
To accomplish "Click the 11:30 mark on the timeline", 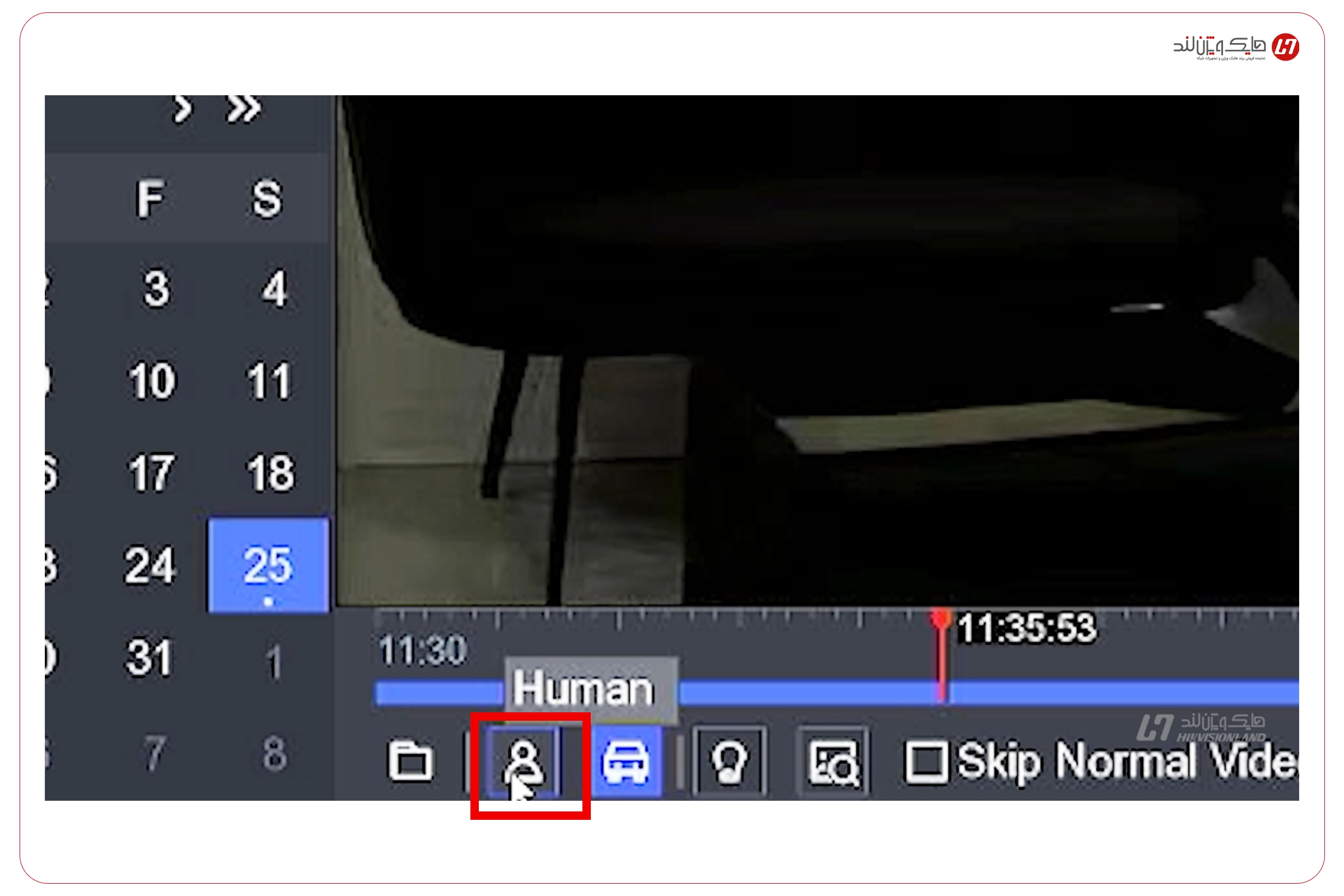I will tap(423, 650).
